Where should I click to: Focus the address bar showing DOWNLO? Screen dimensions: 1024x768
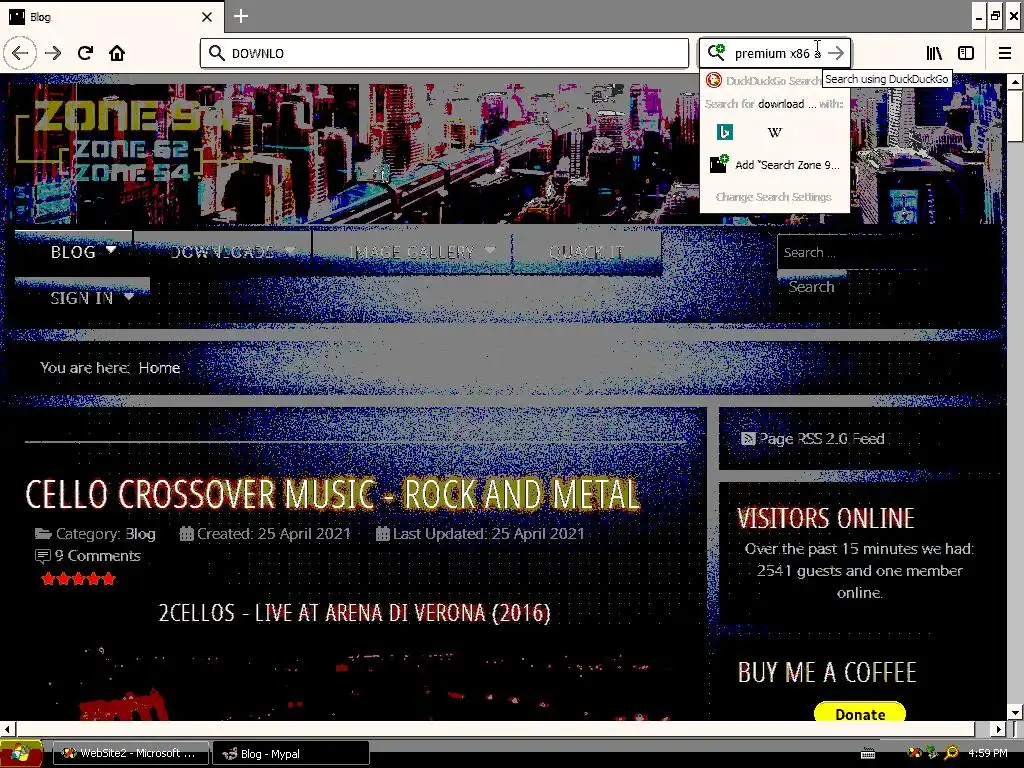click(x=445, y=53)
